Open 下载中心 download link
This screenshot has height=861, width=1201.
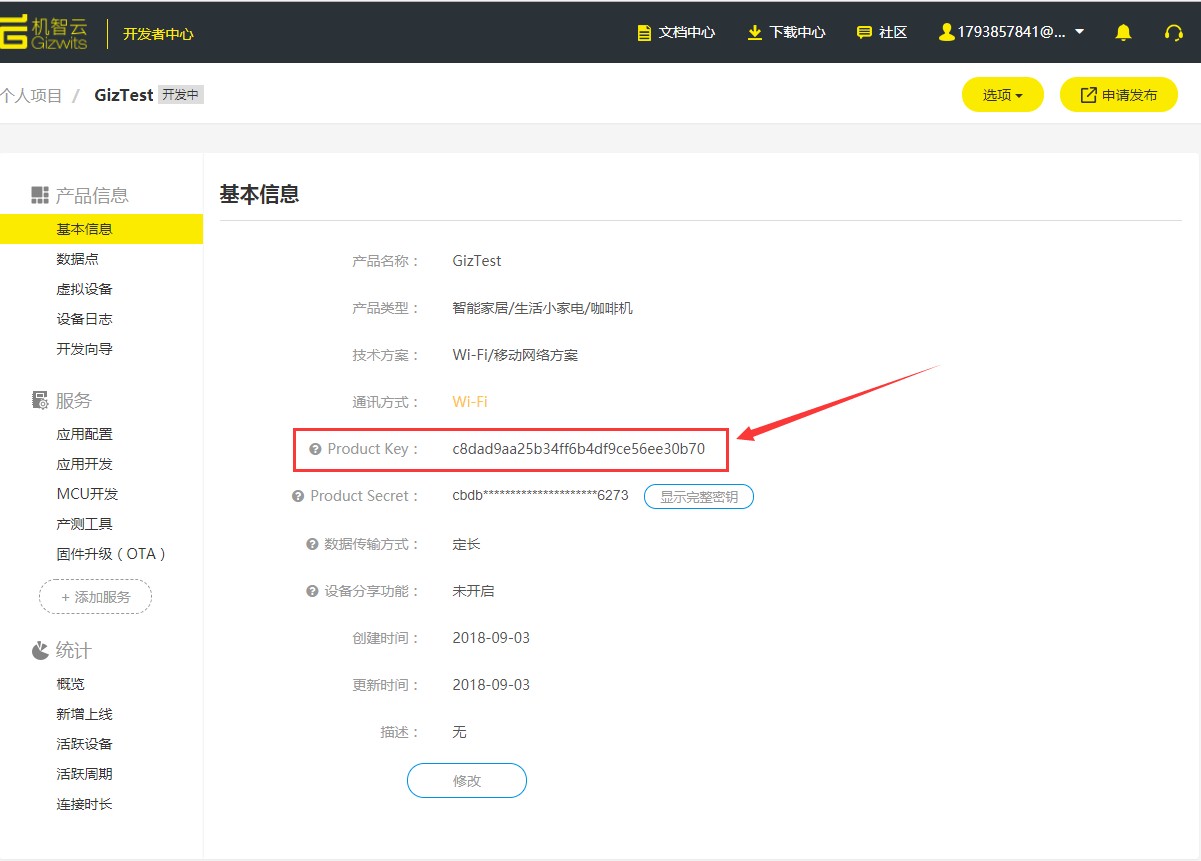click(786, 32)
